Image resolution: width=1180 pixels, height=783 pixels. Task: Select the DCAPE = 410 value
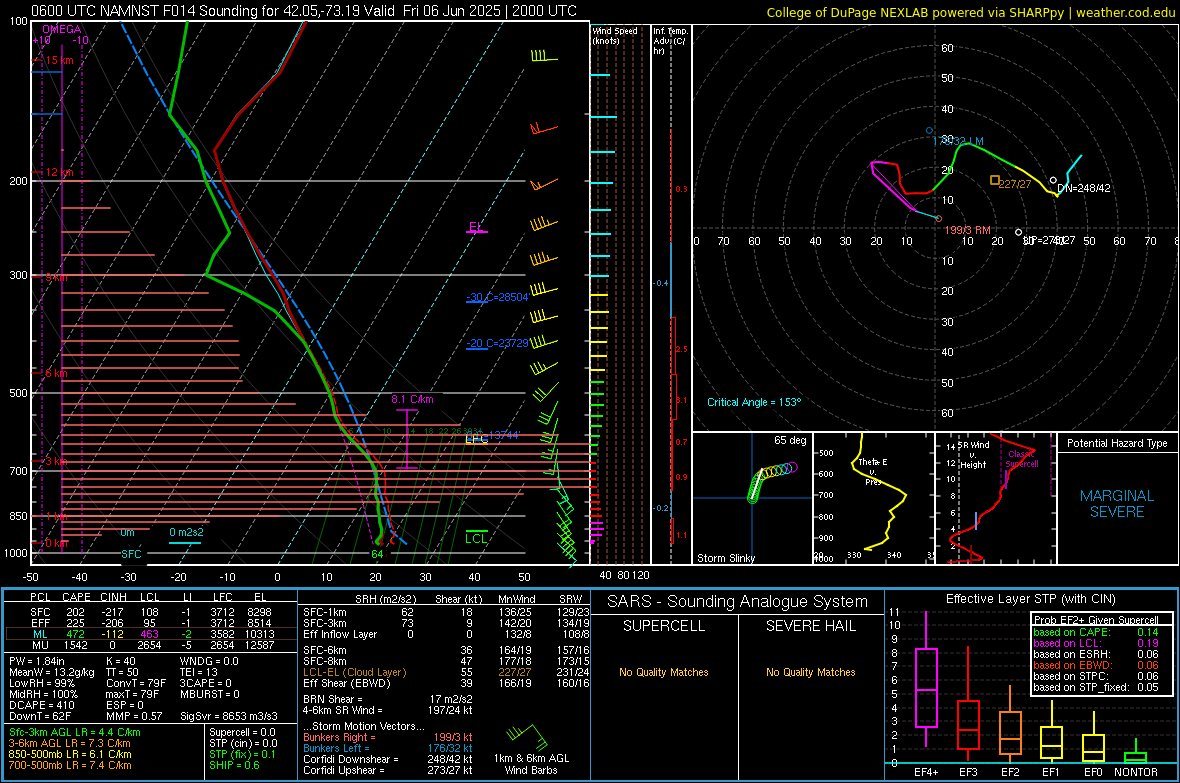click(x=41, y=705)
